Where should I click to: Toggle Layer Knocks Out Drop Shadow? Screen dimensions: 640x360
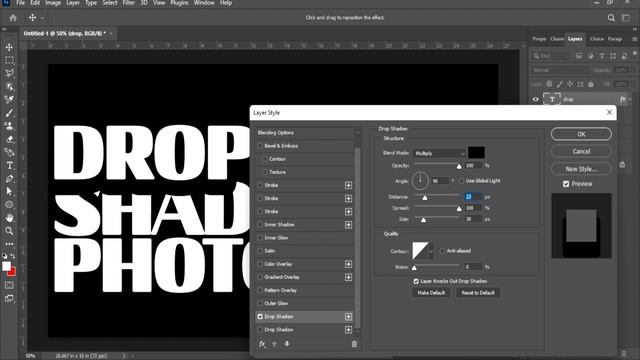tap(416, 281)
